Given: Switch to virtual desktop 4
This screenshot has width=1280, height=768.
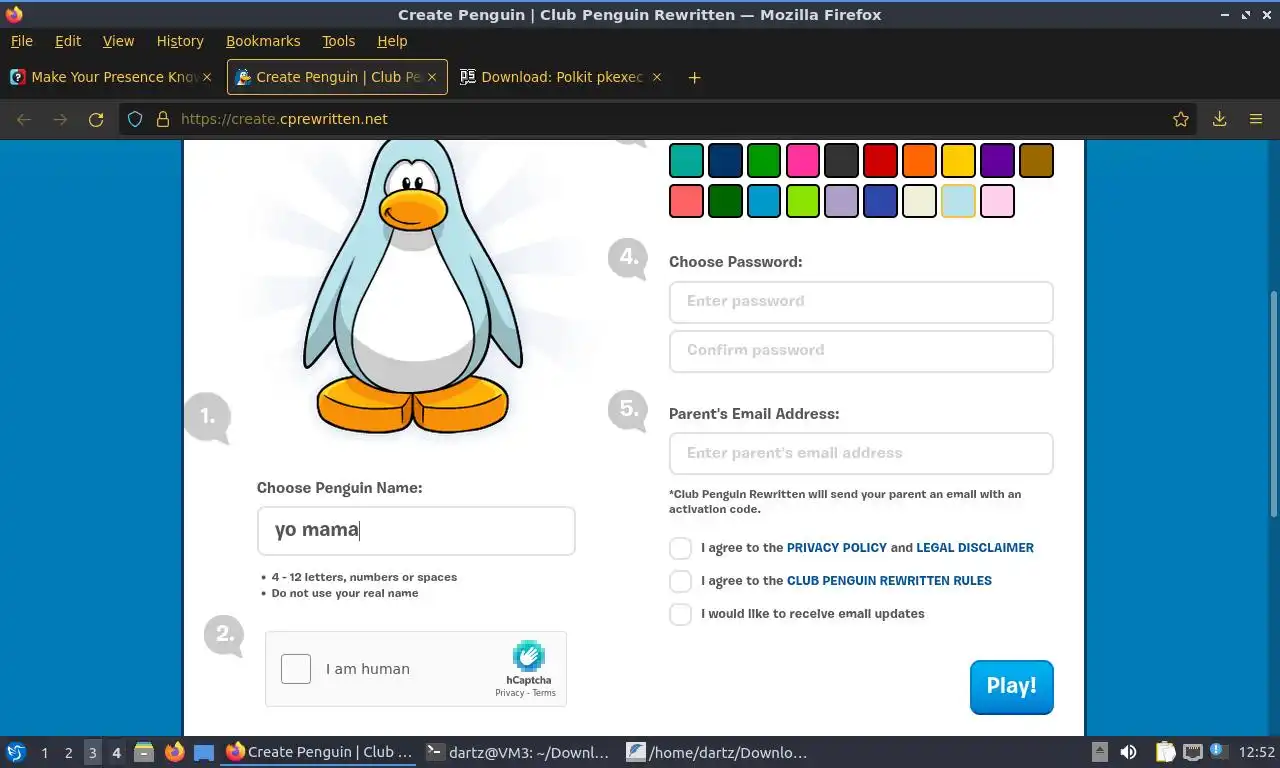Looking at the screenshot, I should (x=116, y=752).
